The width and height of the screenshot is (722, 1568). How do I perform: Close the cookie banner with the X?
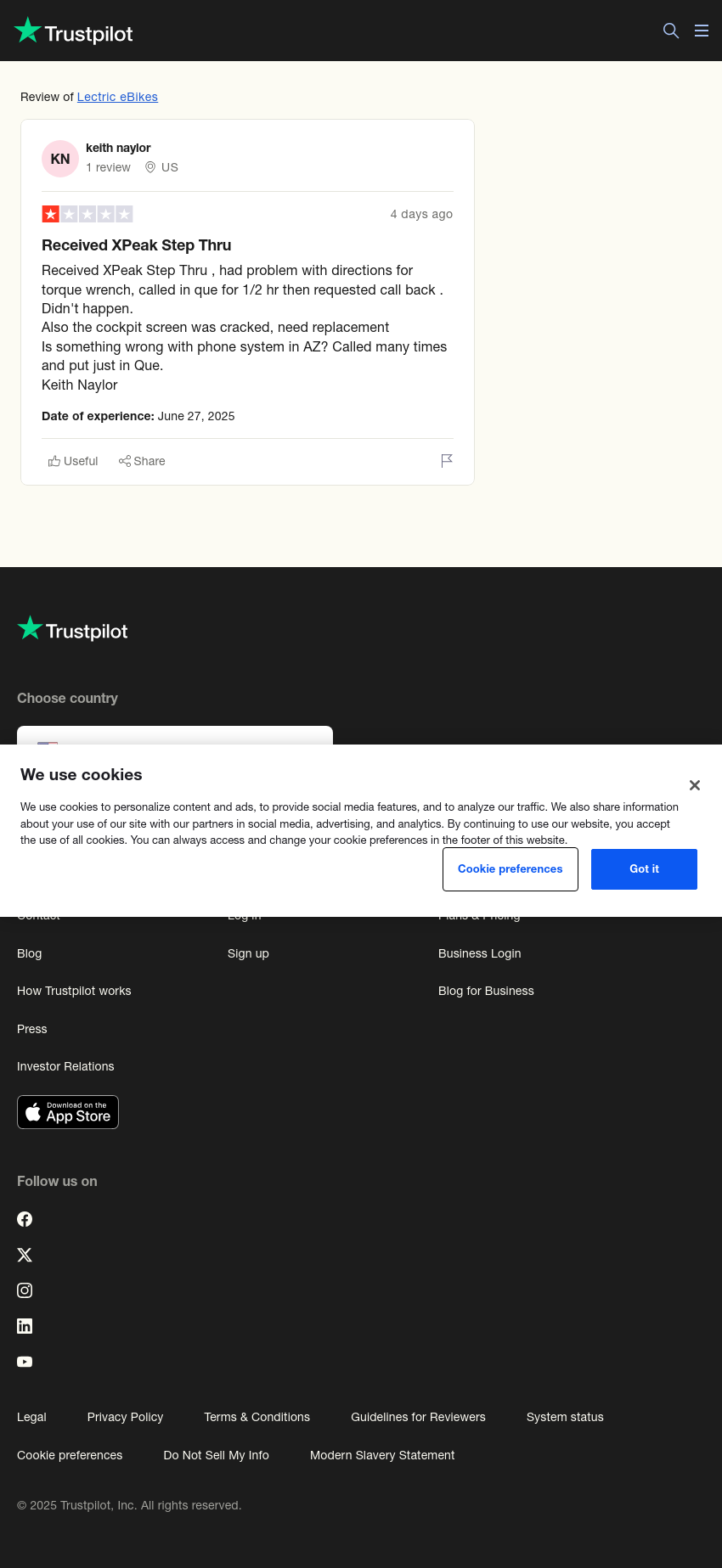pyautogui.click(x=695, y=785)
